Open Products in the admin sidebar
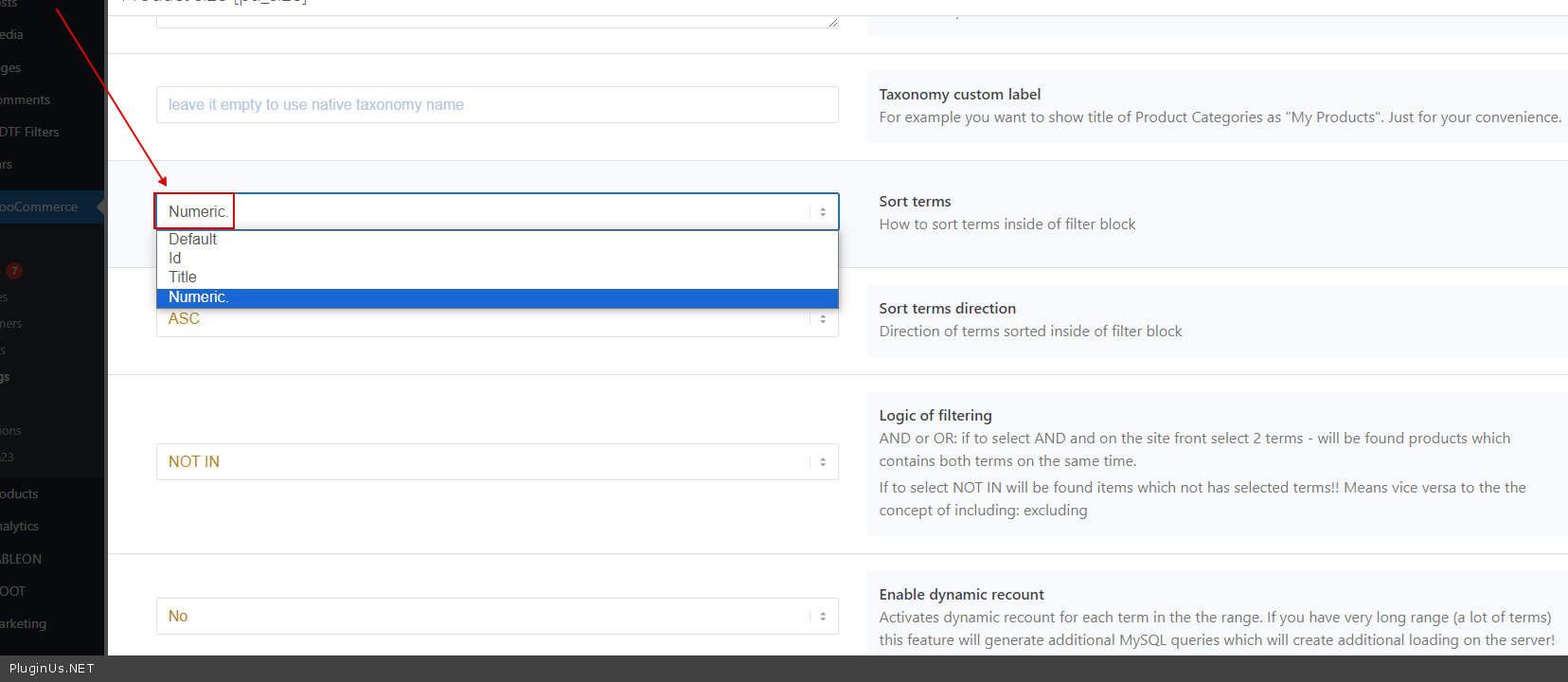 [20, 494]
